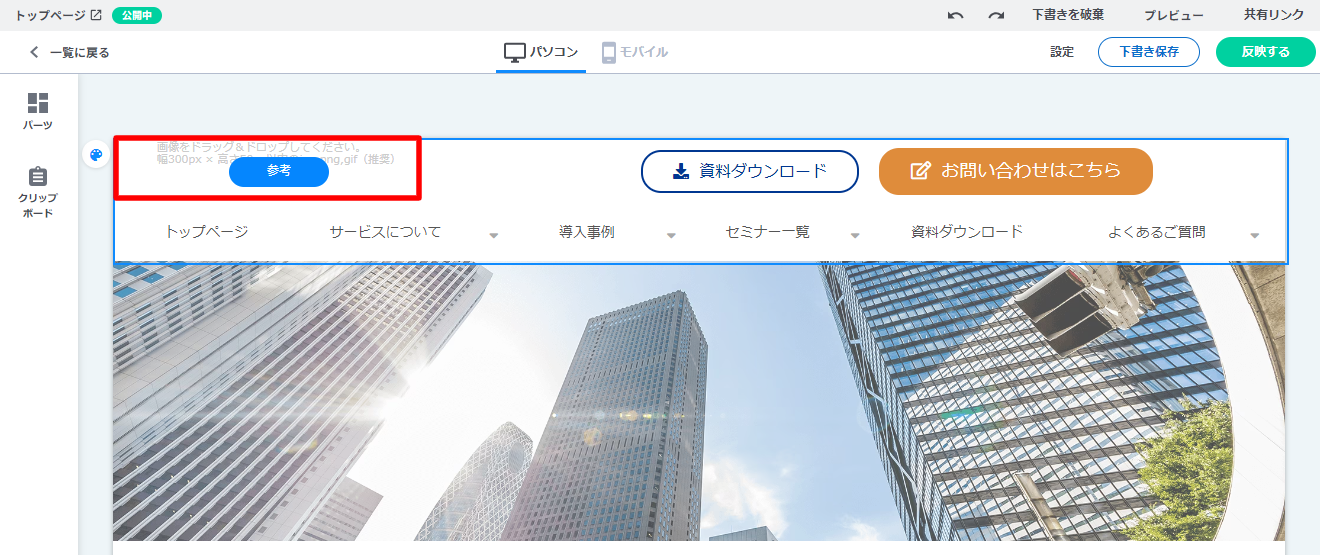Image resolution: width=1320 pixels, height=555 pixels.
Task: Select サービスについて in the navigation menu
Action: point(385,231)
